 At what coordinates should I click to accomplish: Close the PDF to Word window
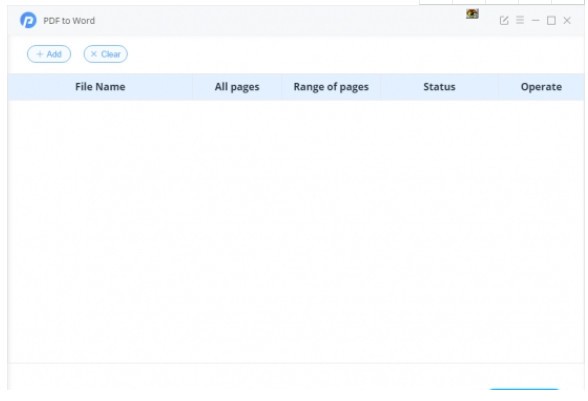(x=567, y=20)
